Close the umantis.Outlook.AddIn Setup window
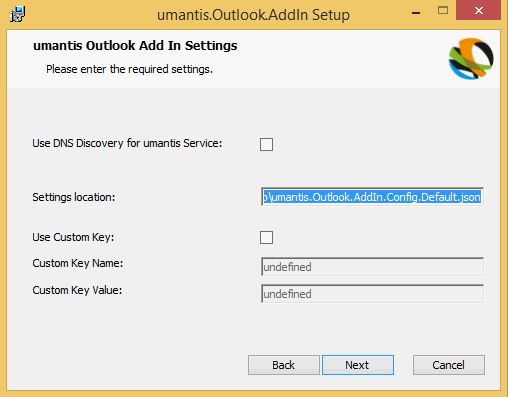The height and width of the screenshot is (397, 508). [x=479, y=11]
